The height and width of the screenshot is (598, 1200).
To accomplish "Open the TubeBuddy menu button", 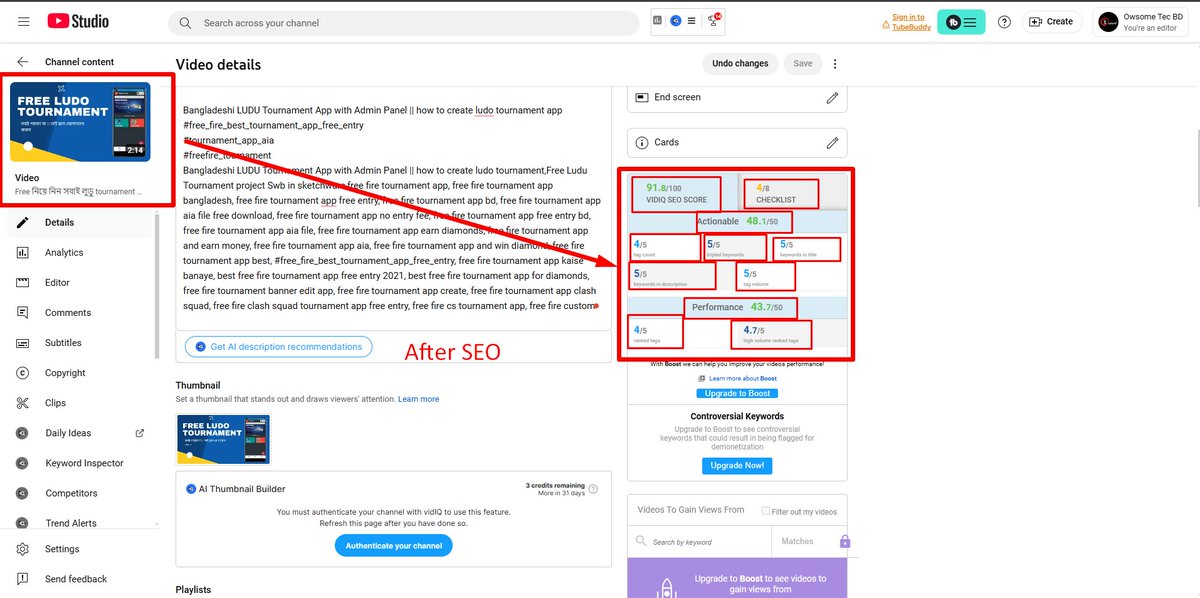I will coord(961,22).
